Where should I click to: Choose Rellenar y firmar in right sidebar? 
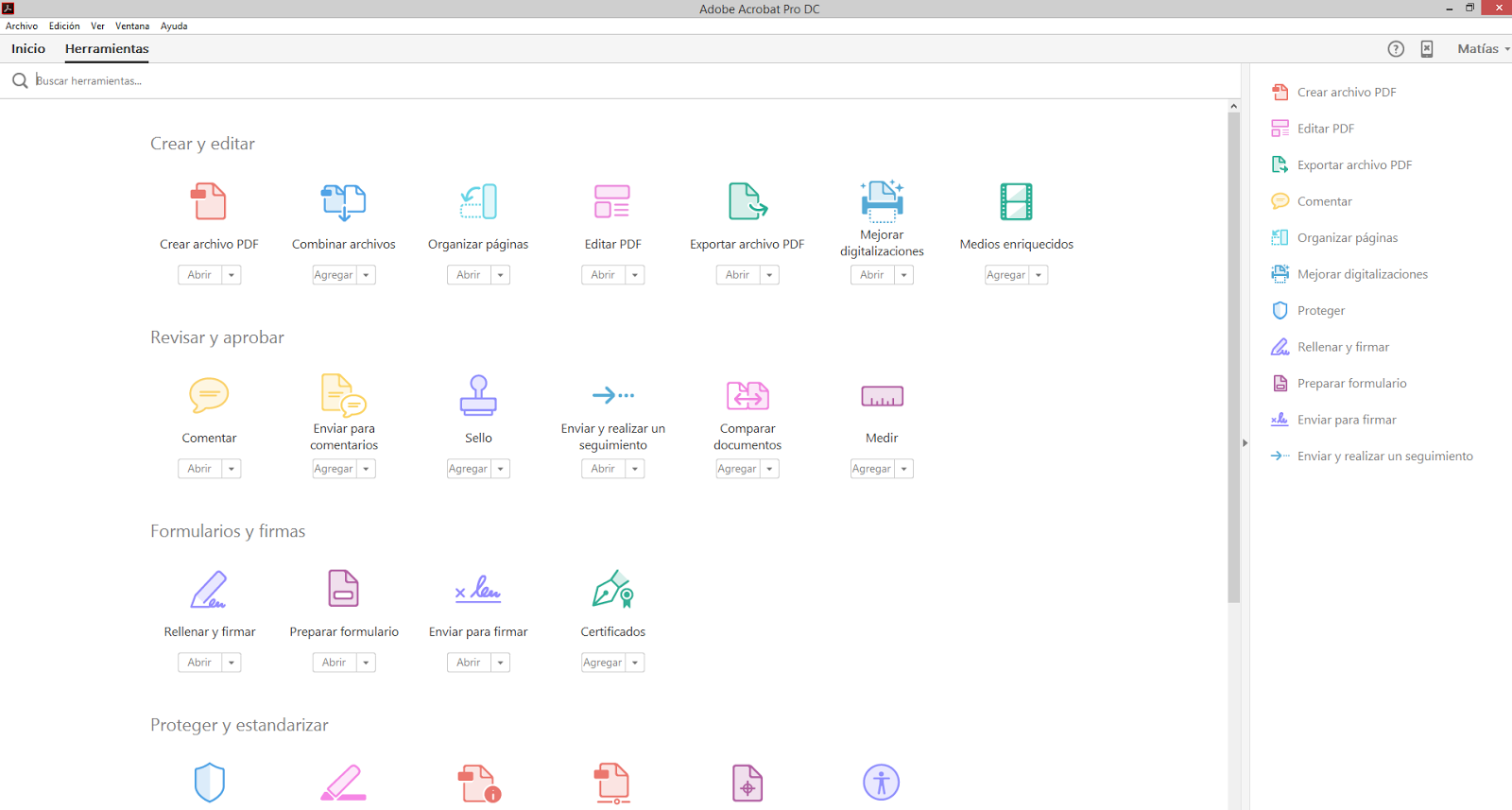pos(1331,347)
